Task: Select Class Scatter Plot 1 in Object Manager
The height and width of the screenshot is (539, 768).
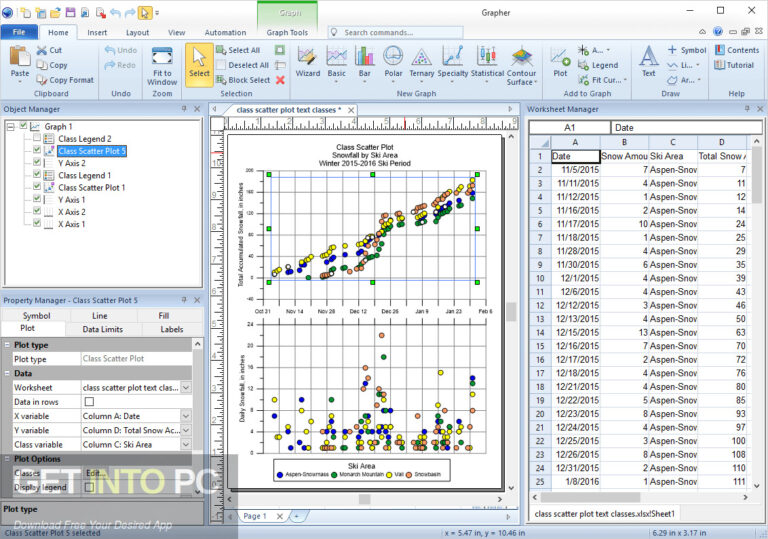Action: (x=92, y=187)
